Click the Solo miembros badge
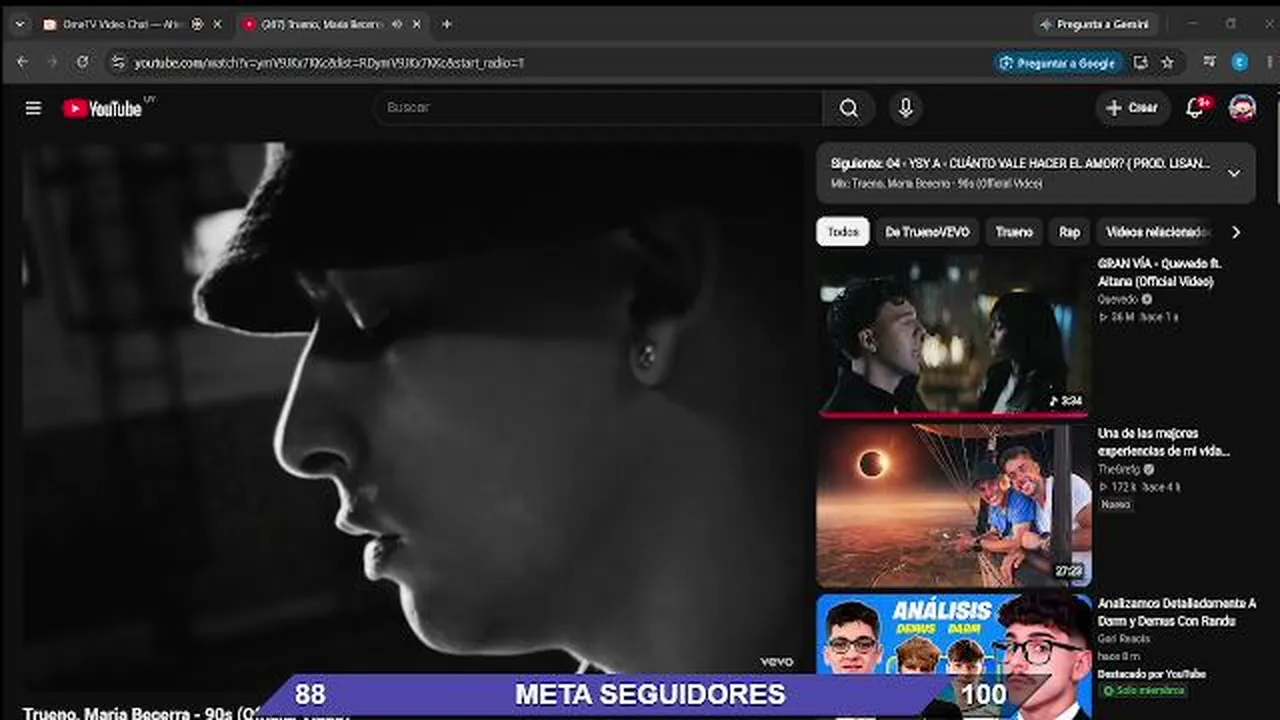1280x720 pixels. click(1143, 690)
